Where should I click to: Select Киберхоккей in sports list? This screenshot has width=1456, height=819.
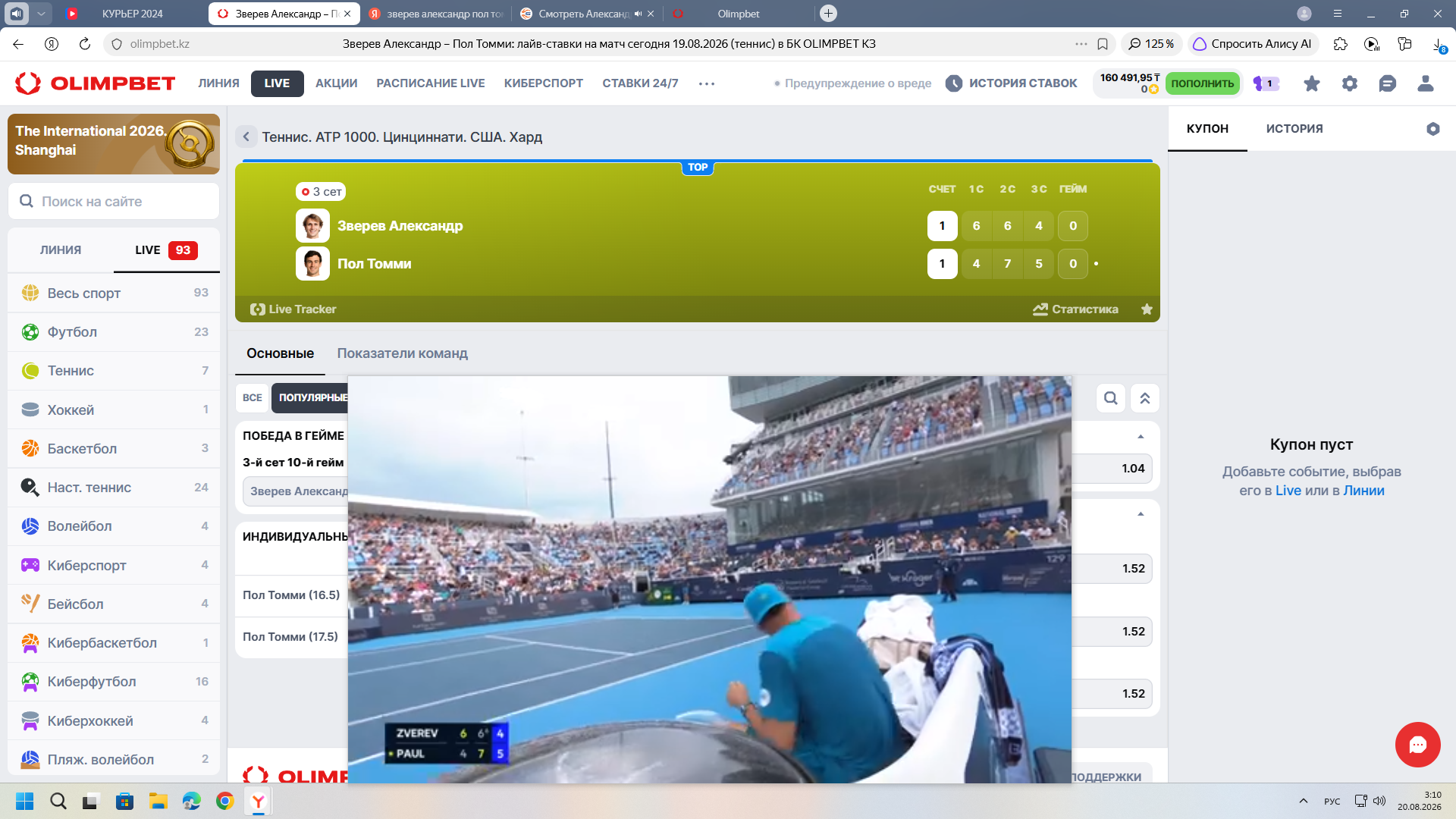pyautogui.click(x=114, y=721)
